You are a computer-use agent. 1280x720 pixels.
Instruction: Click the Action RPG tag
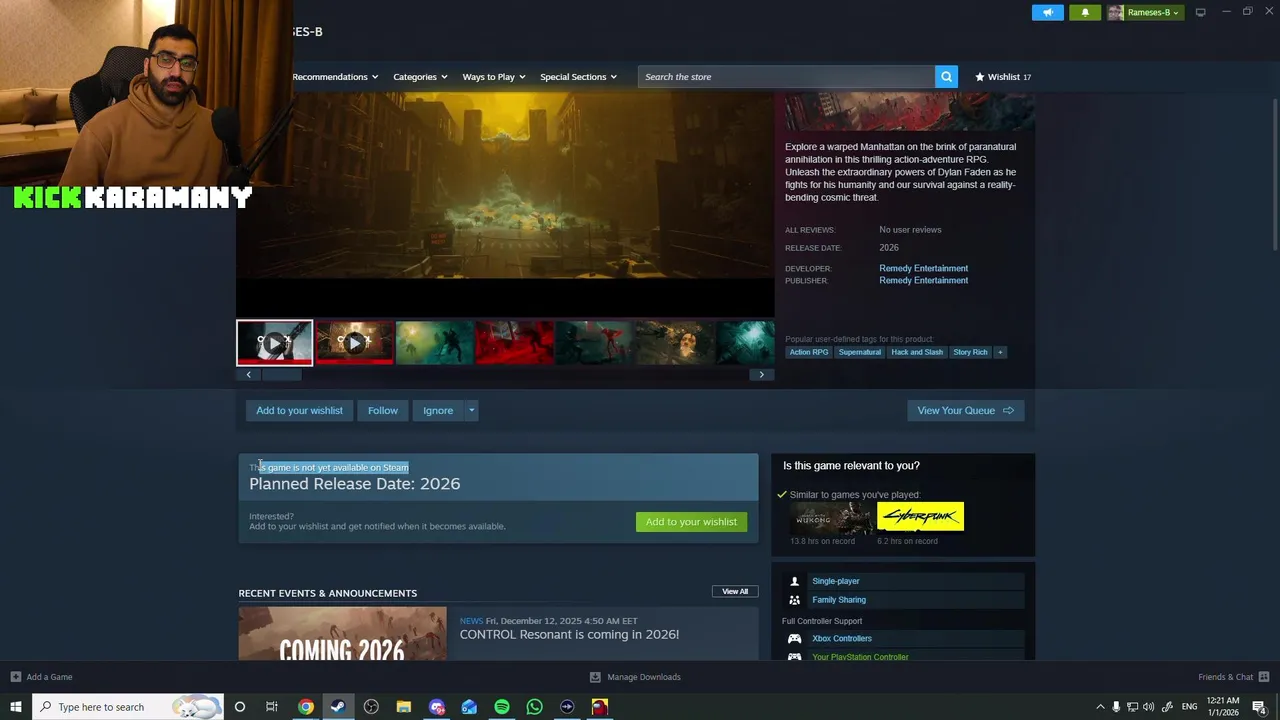click(809, 352)
